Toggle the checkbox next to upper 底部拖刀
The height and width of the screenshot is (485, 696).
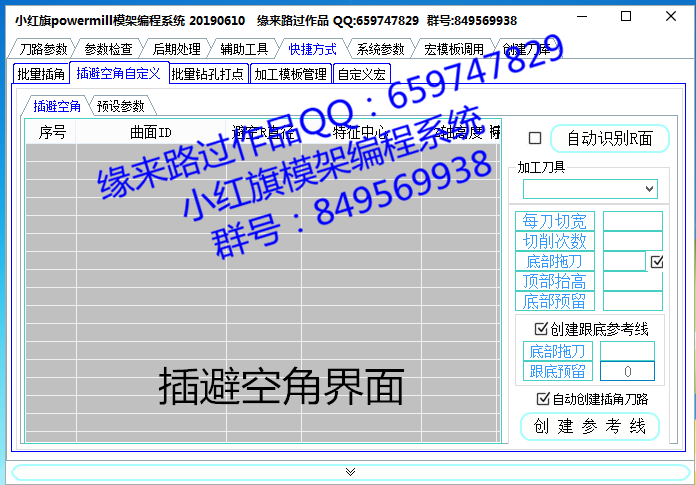coord(656,262)
